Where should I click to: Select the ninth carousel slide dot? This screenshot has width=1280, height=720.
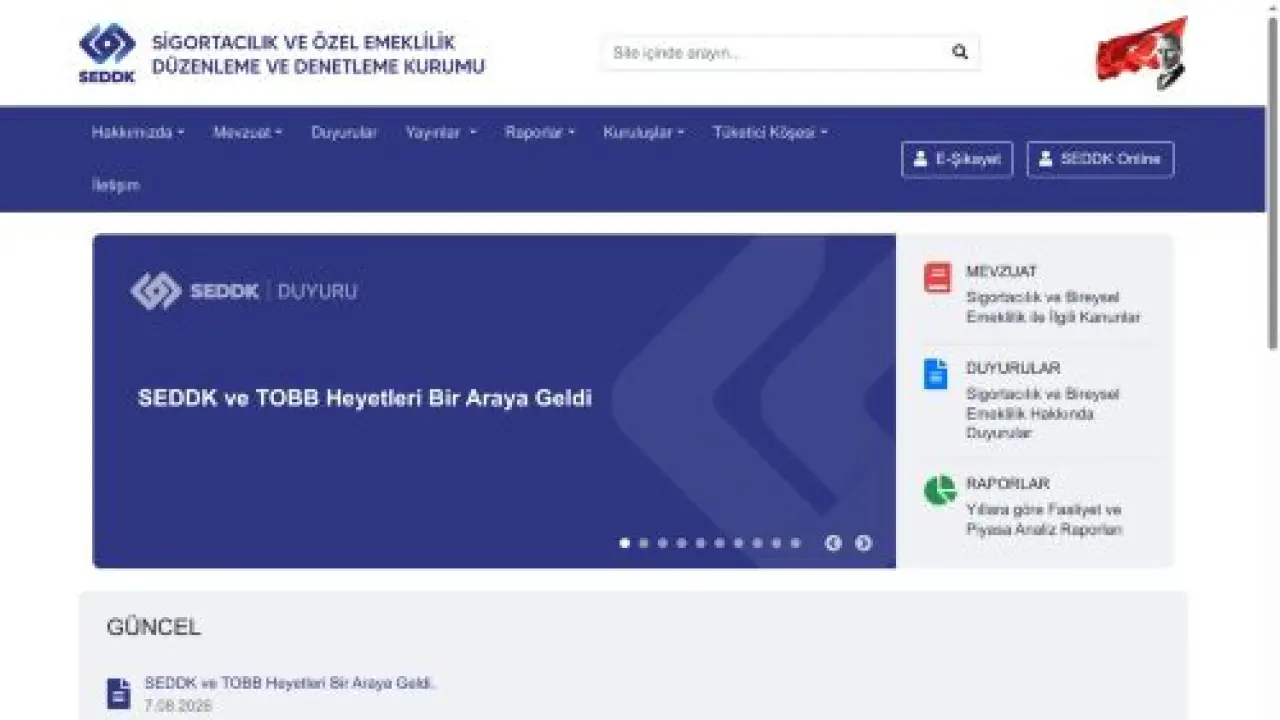pyautogui.click(x=777, y=543)
